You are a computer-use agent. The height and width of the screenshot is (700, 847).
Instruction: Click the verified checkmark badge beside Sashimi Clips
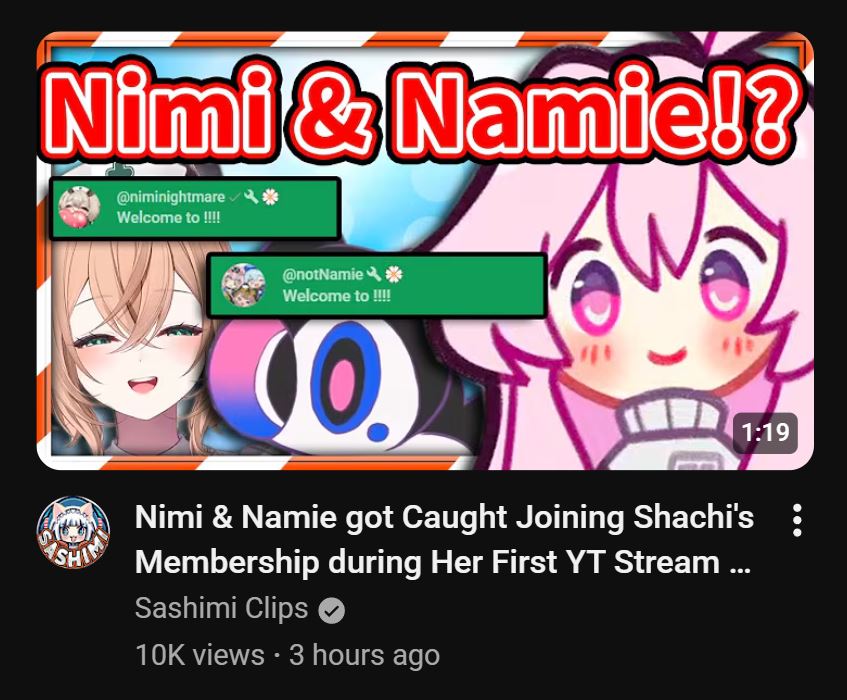click(x=331, y=611)
